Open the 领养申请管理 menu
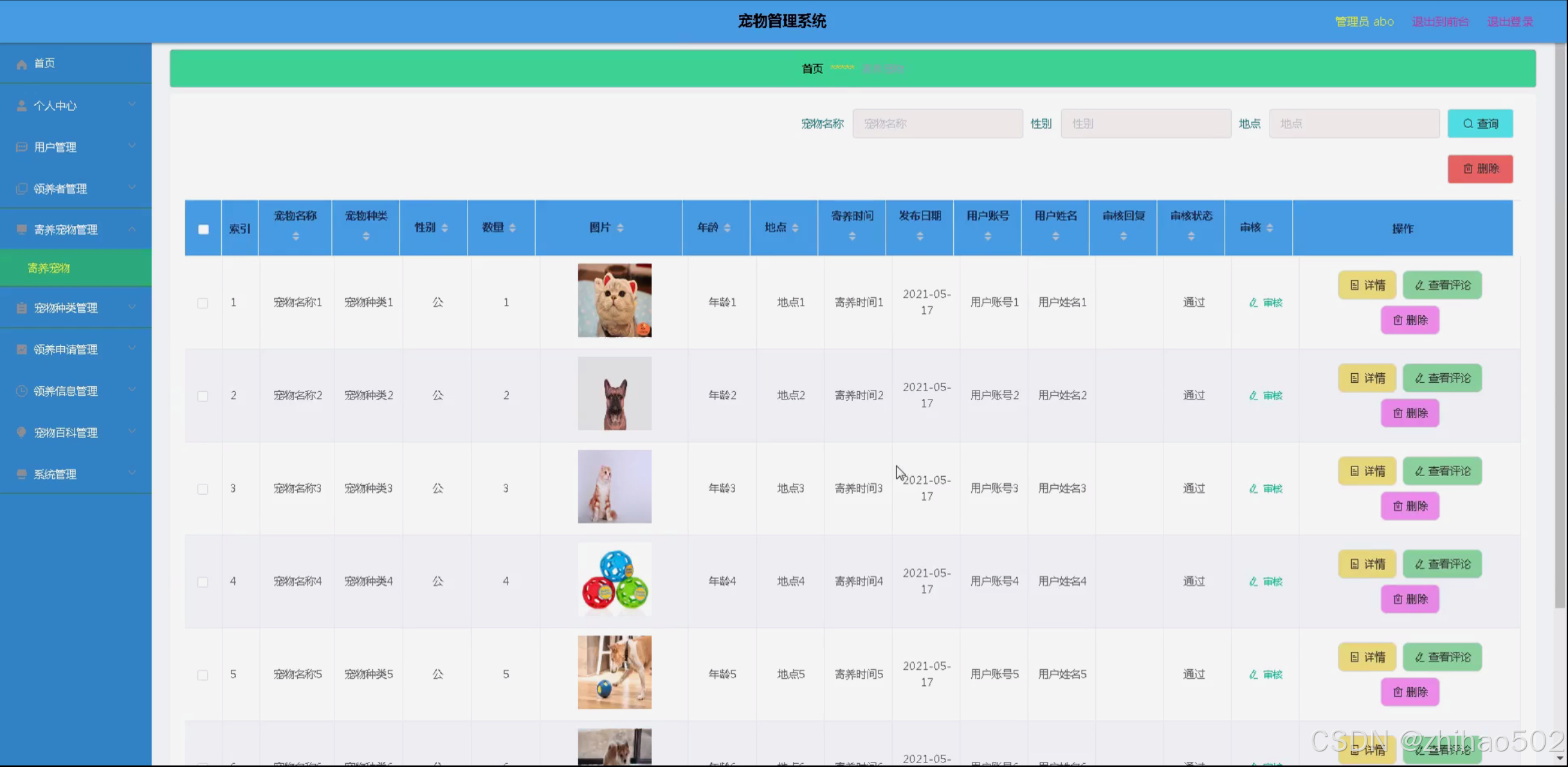 (66, 349)
